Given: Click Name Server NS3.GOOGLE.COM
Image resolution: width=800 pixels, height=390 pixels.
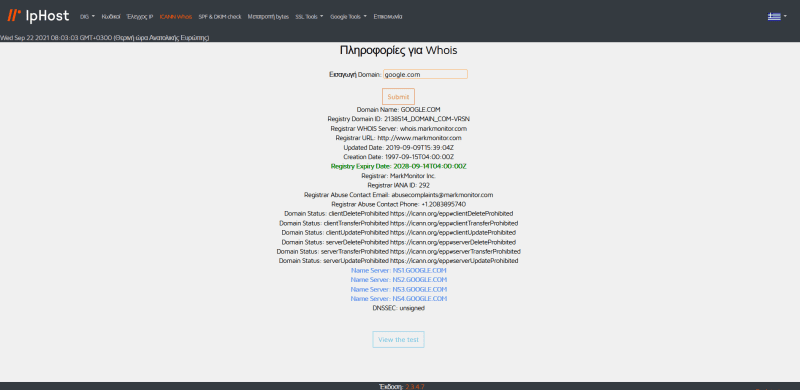Looking at the screenshot, I should pos(398,289).
